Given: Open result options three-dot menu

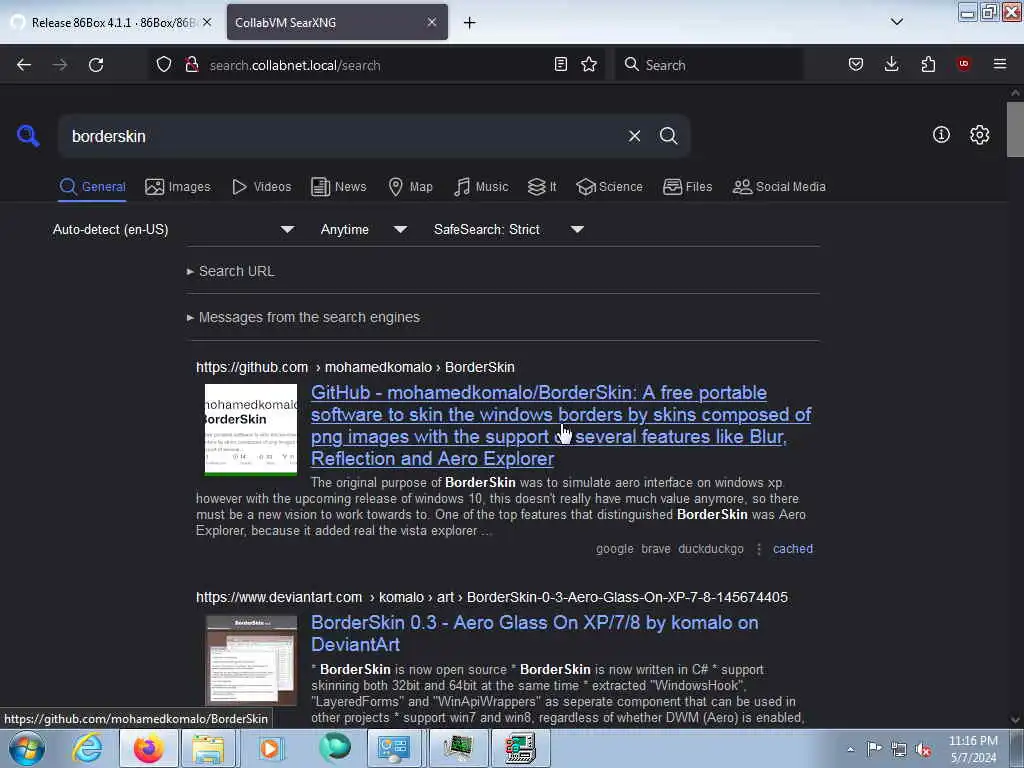Looking at the screenshot, I should point(759,549).
